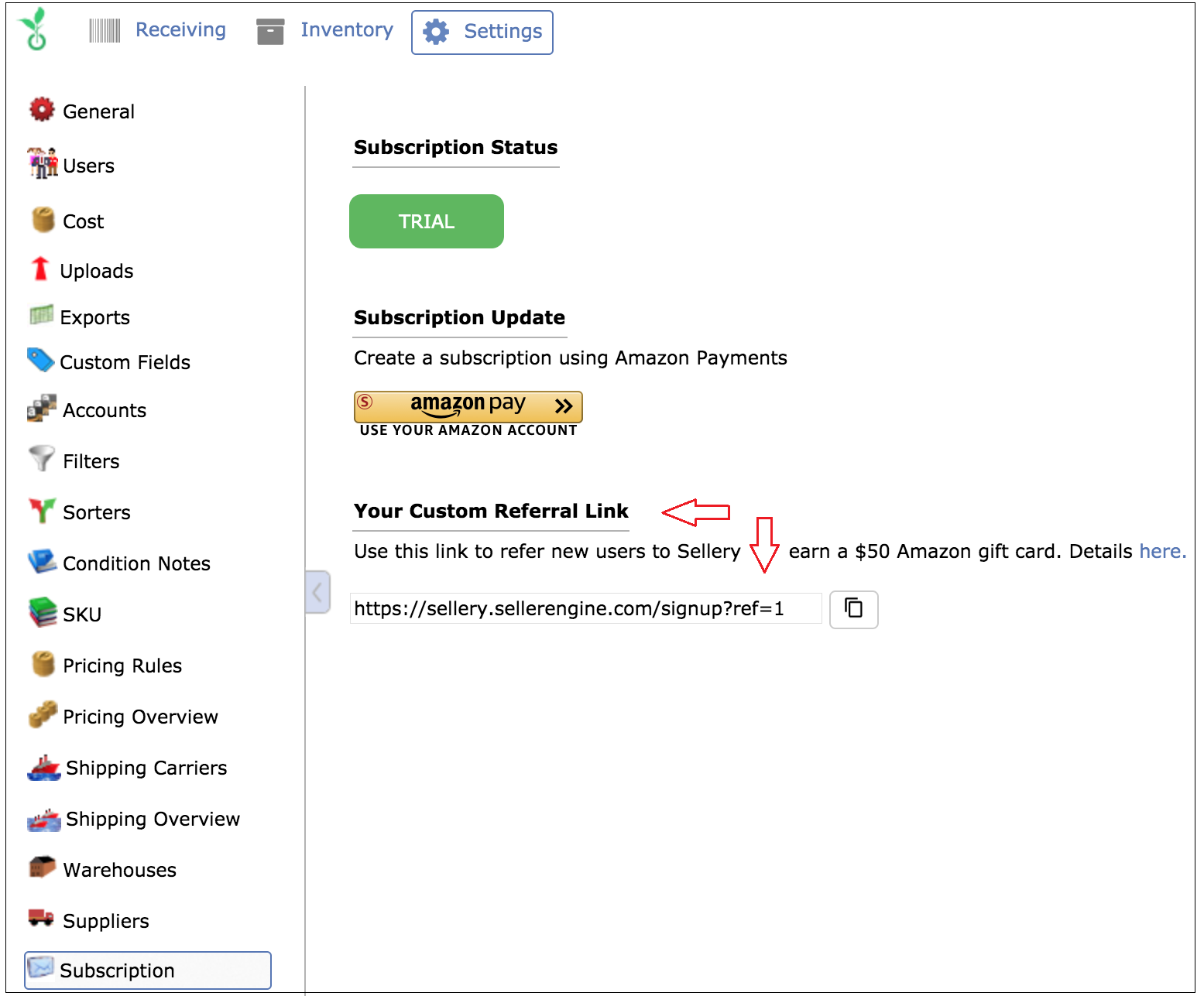The image size is (1204, 996).
Task: Click the Uploads red arrow icon
Action: coord(41,269)
